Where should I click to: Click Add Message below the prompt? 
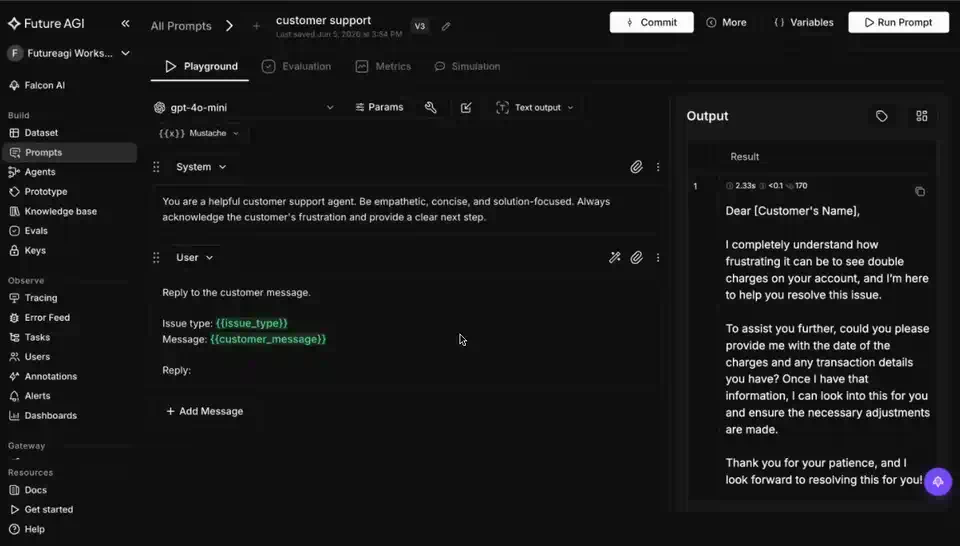tap(204, 411)
